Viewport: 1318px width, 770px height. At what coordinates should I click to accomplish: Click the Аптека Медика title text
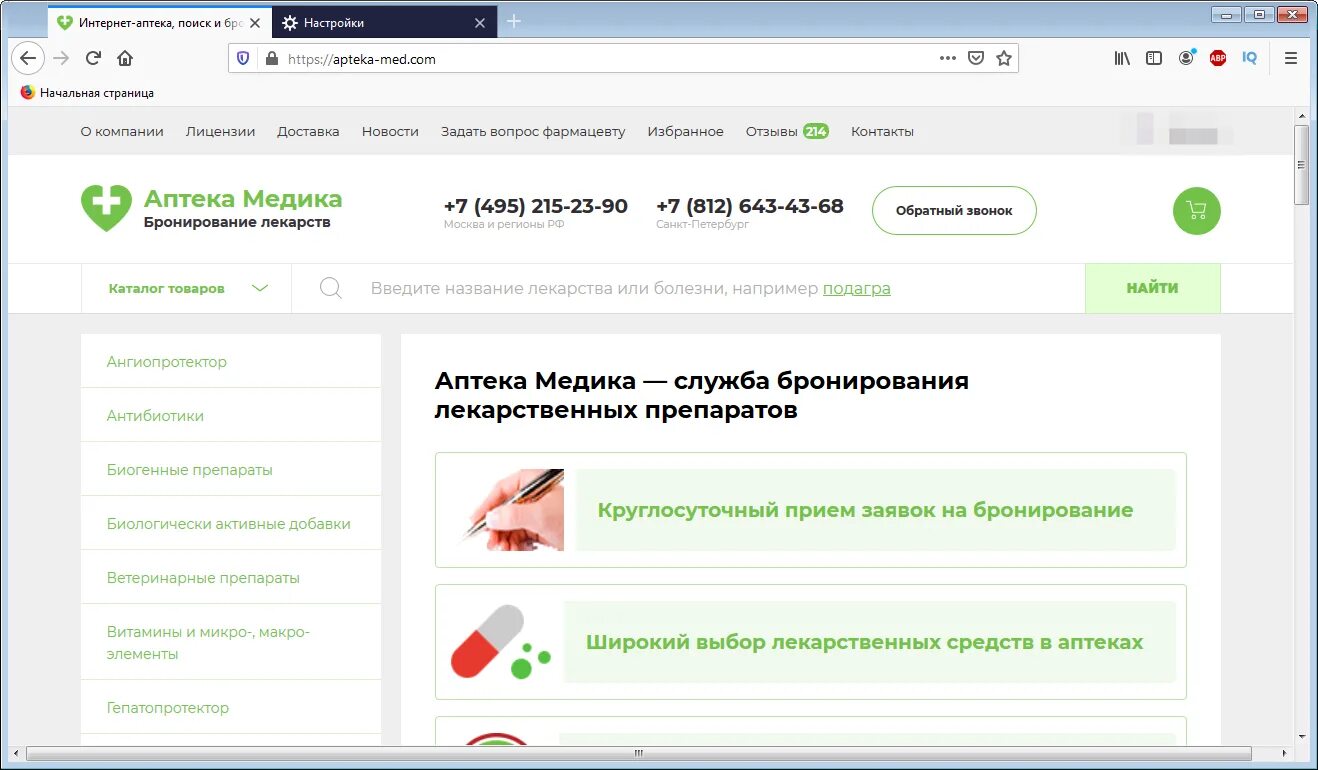pyautogui.click(x=243, y=199)
